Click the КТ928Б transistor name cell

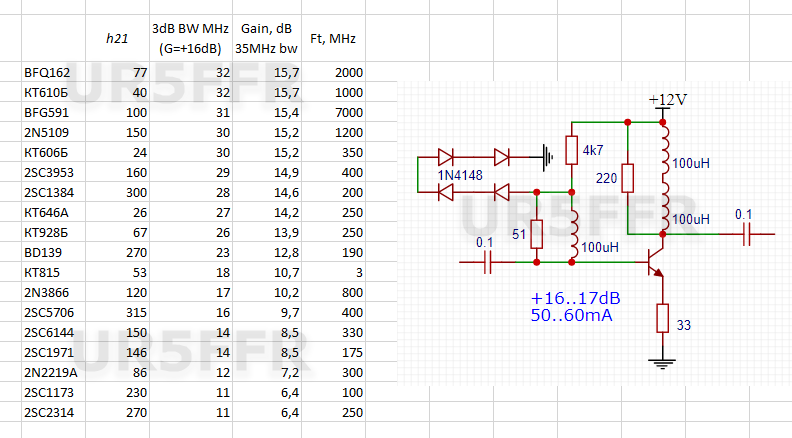point(54,232)
